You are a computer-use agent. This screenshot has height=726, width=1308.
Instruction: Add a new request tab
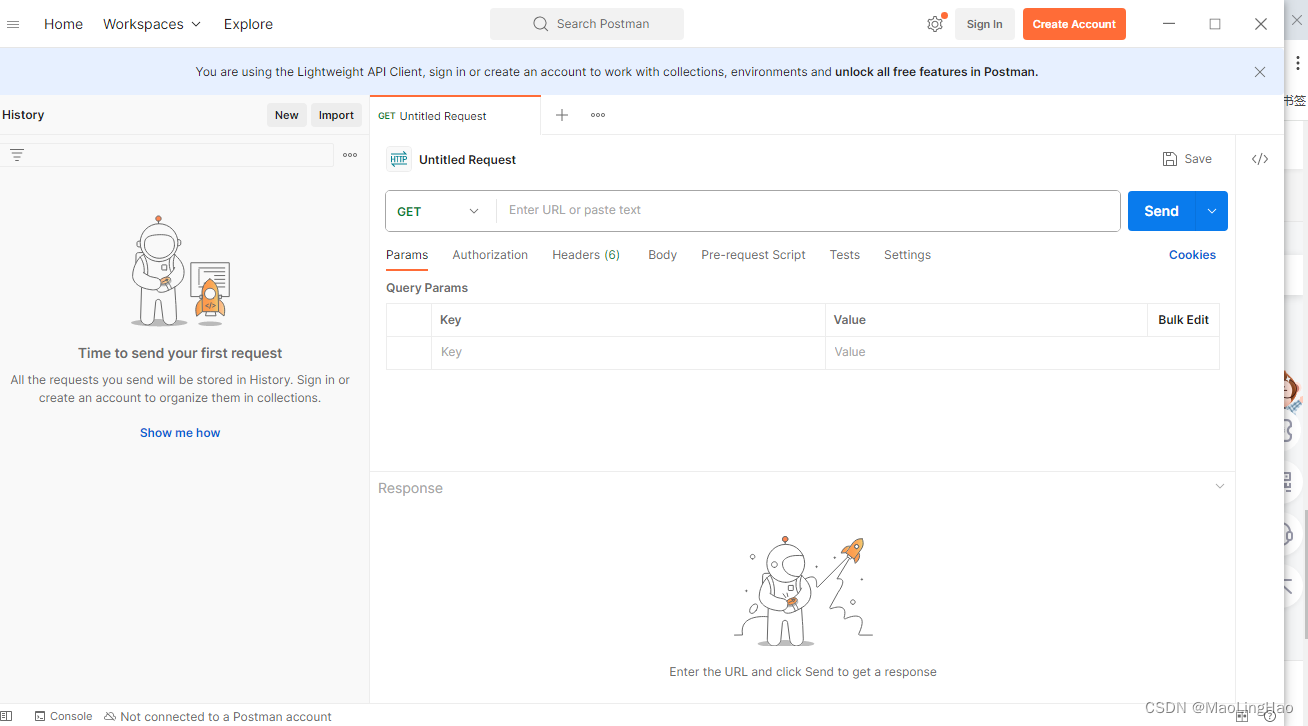[562, 115]
